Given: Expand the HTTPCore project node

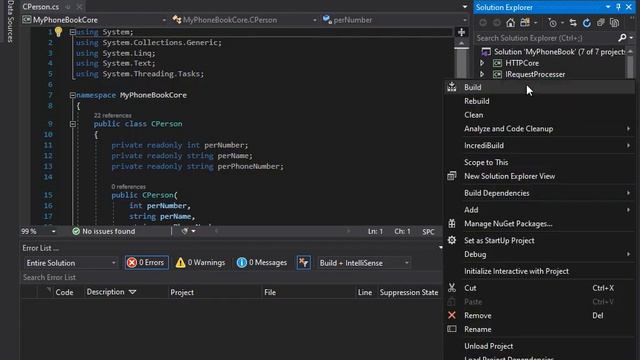Looking at the screenshot, I should [482, 63].
